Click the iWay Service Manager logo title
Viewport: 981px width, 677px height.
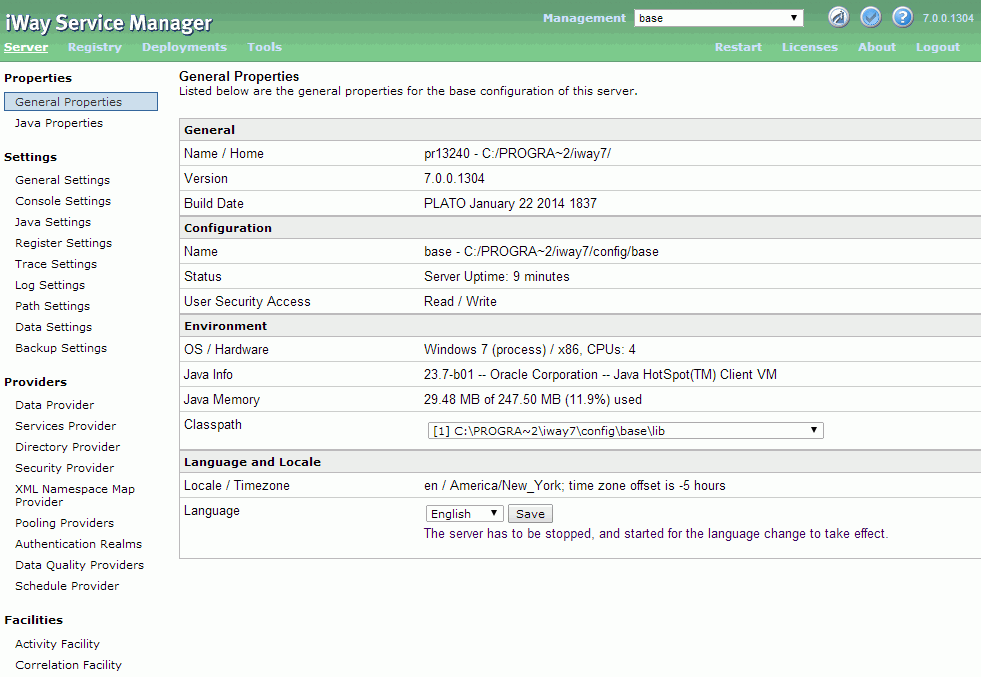tap(109, 23)
